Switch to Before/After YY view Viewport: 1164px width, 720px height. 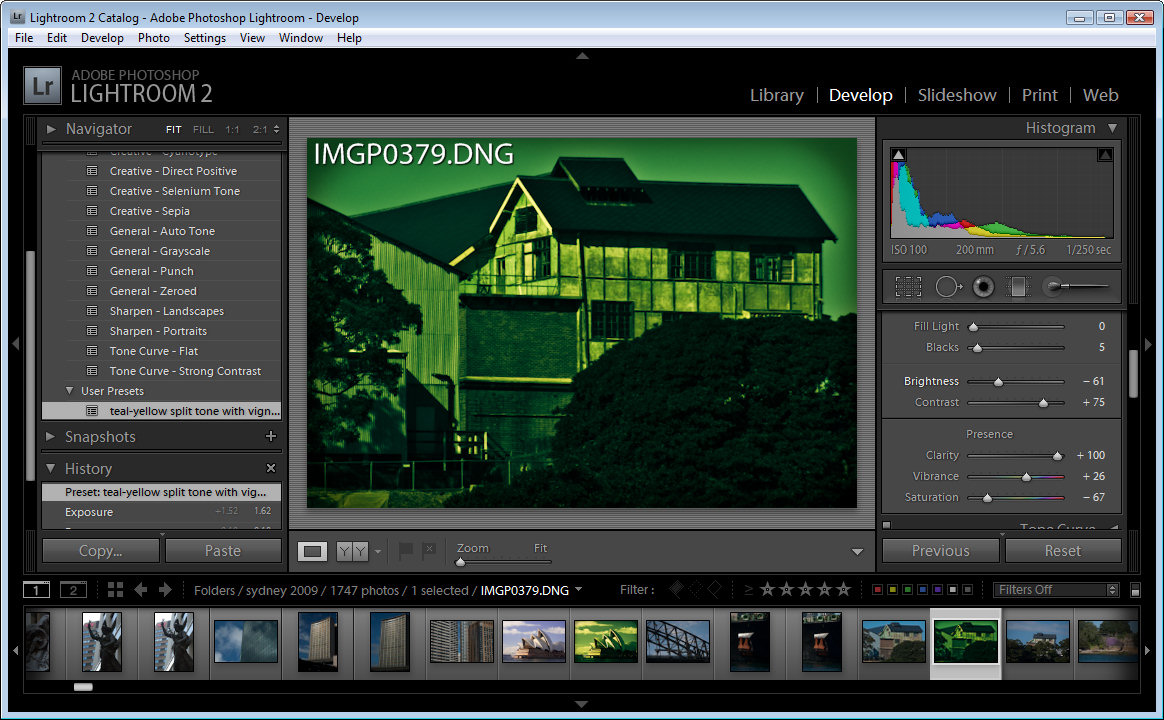[x=352, y=551]
